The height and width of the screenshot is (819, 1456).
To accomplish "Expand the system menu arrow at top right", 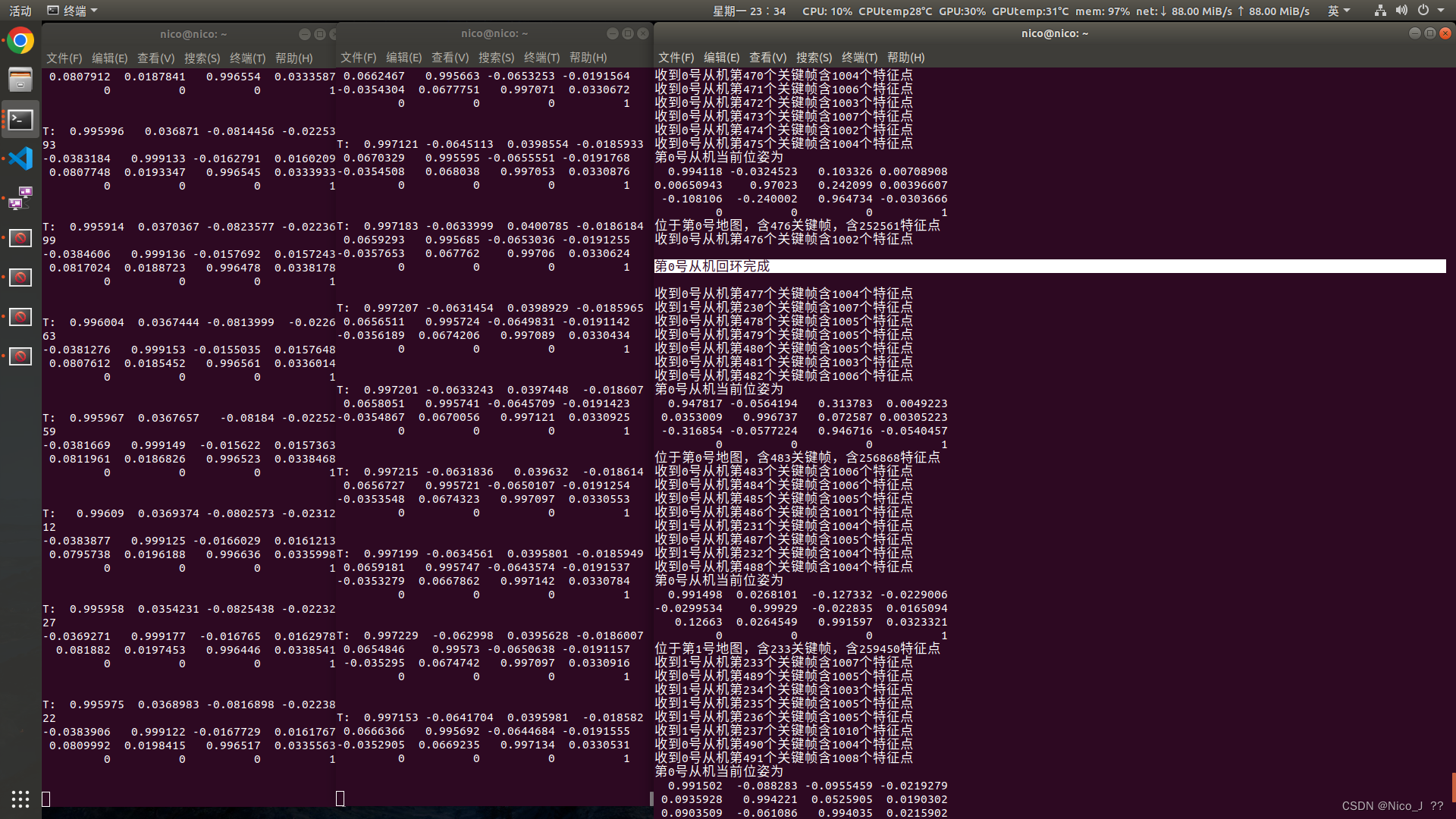I will tap(1441, 11).
